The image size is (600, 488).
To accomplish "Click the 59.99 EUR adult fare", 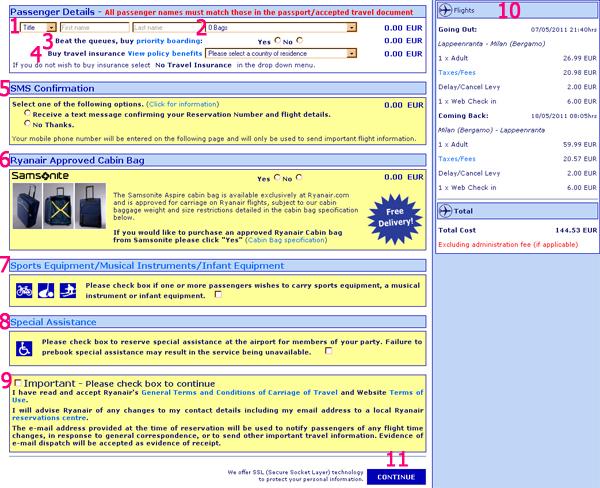I will click(x=580, y=144).
